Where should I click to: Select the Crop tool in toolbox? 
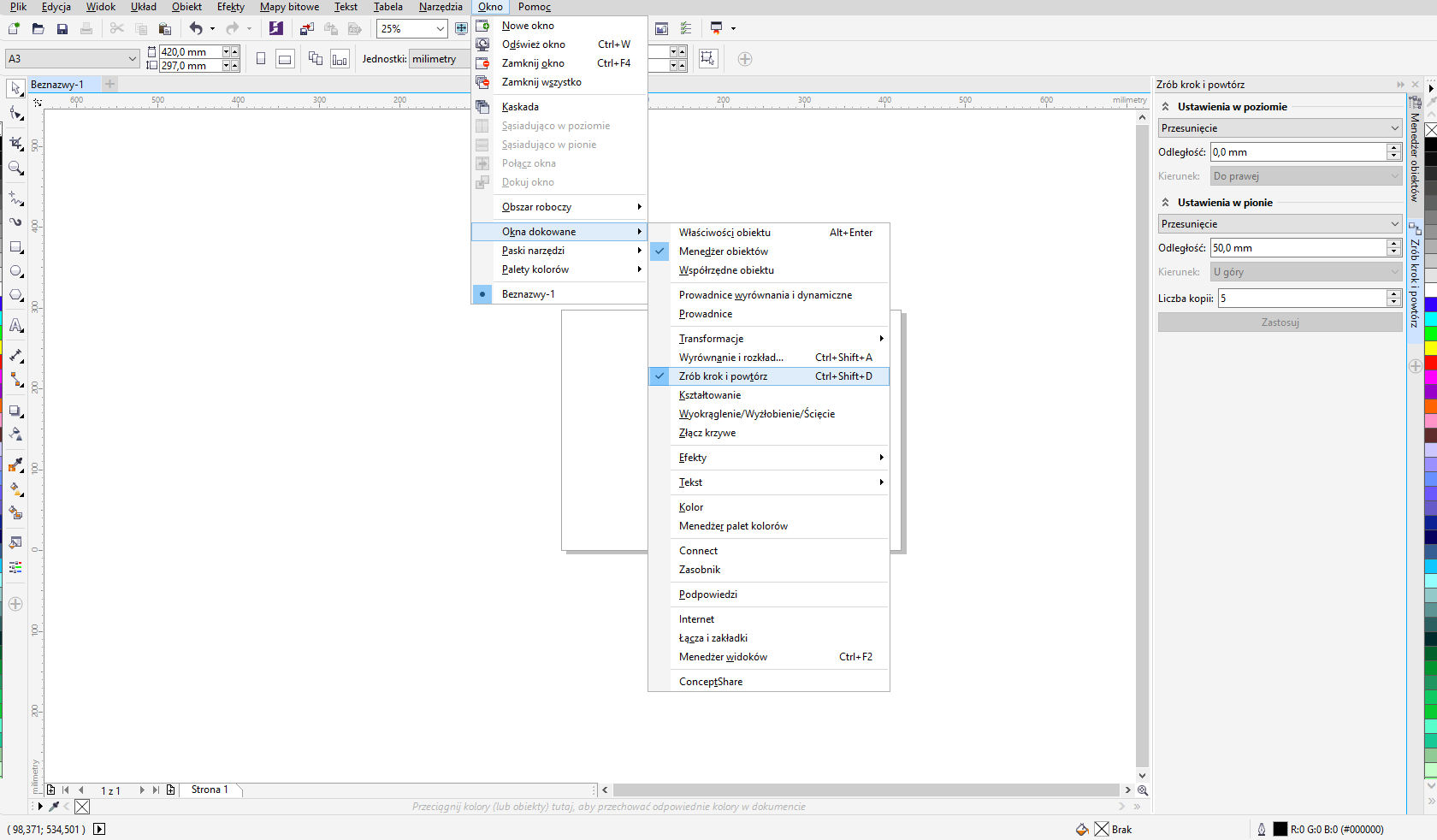click(x=15, y=143)
